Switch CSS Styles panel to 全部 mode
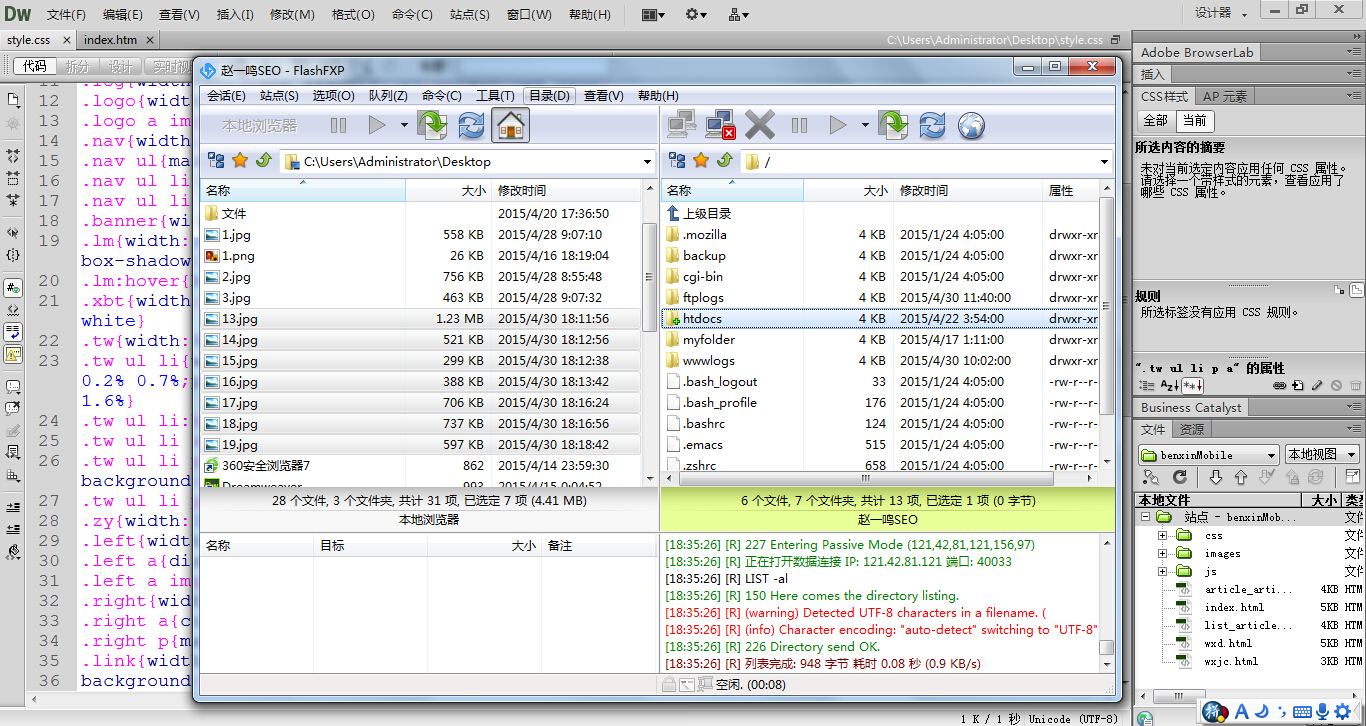Viewport: 1366px width, 726px height. pyautogui.click(x=1155, y=120)
